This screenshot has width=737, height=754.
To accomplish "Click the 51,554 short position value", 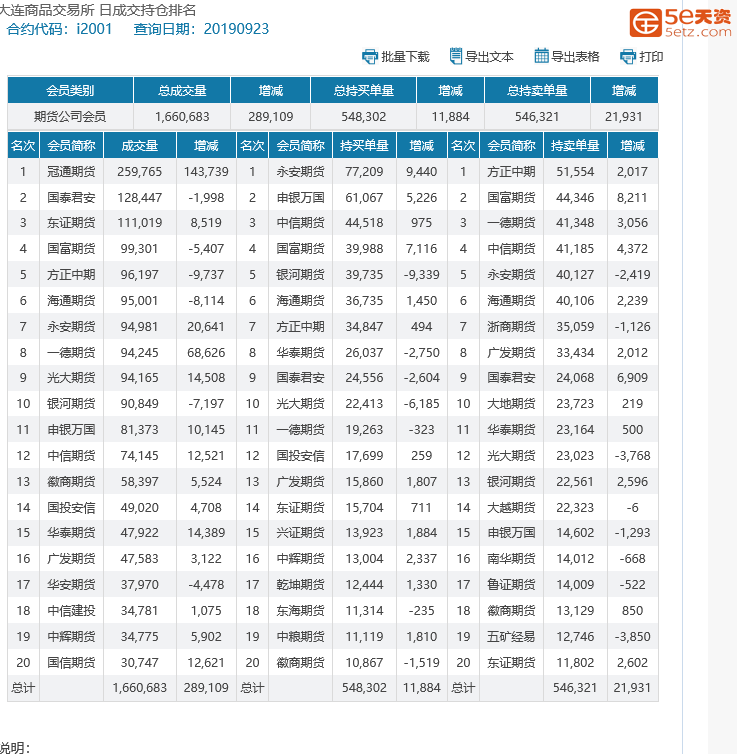I will click(x=575, y=172).
